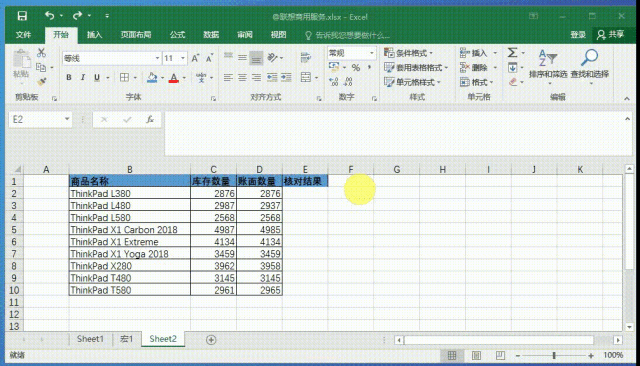Click the Borders icon
This screenshot has height=366, width=640.
coord(124,78)
